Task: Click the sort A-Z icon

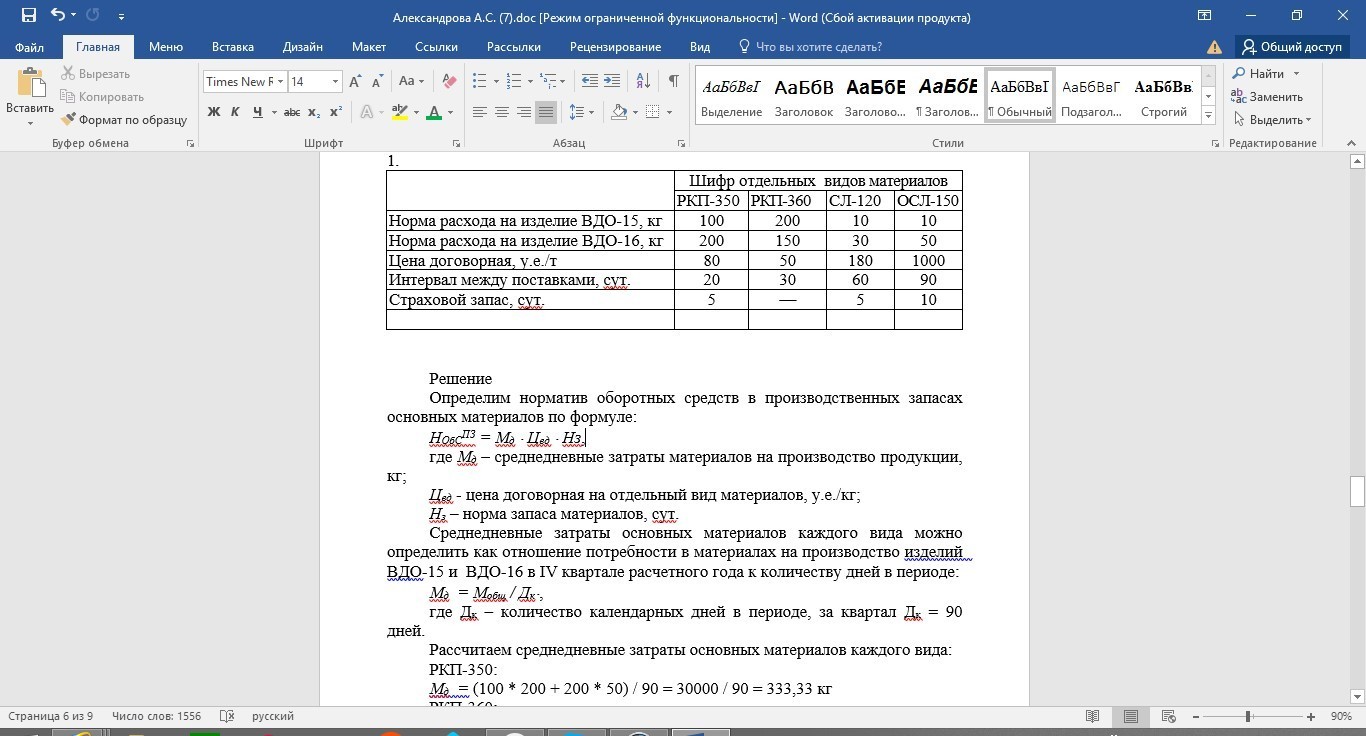Action: point(643,81)
